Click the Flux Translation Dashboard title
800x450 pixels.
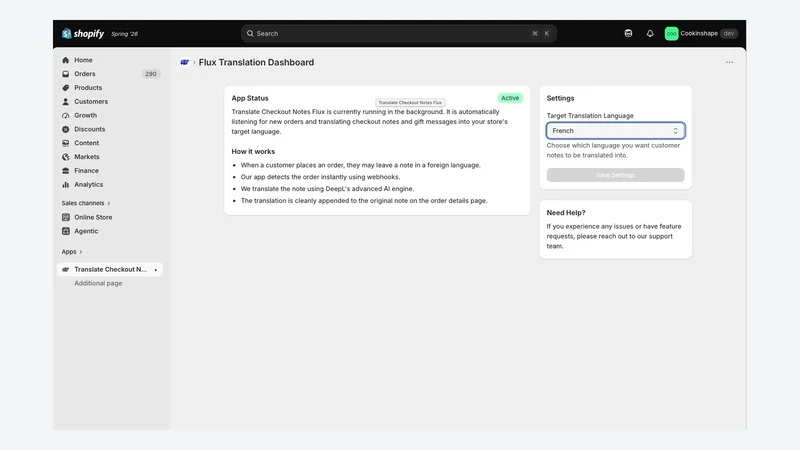[x=256, y=62]
